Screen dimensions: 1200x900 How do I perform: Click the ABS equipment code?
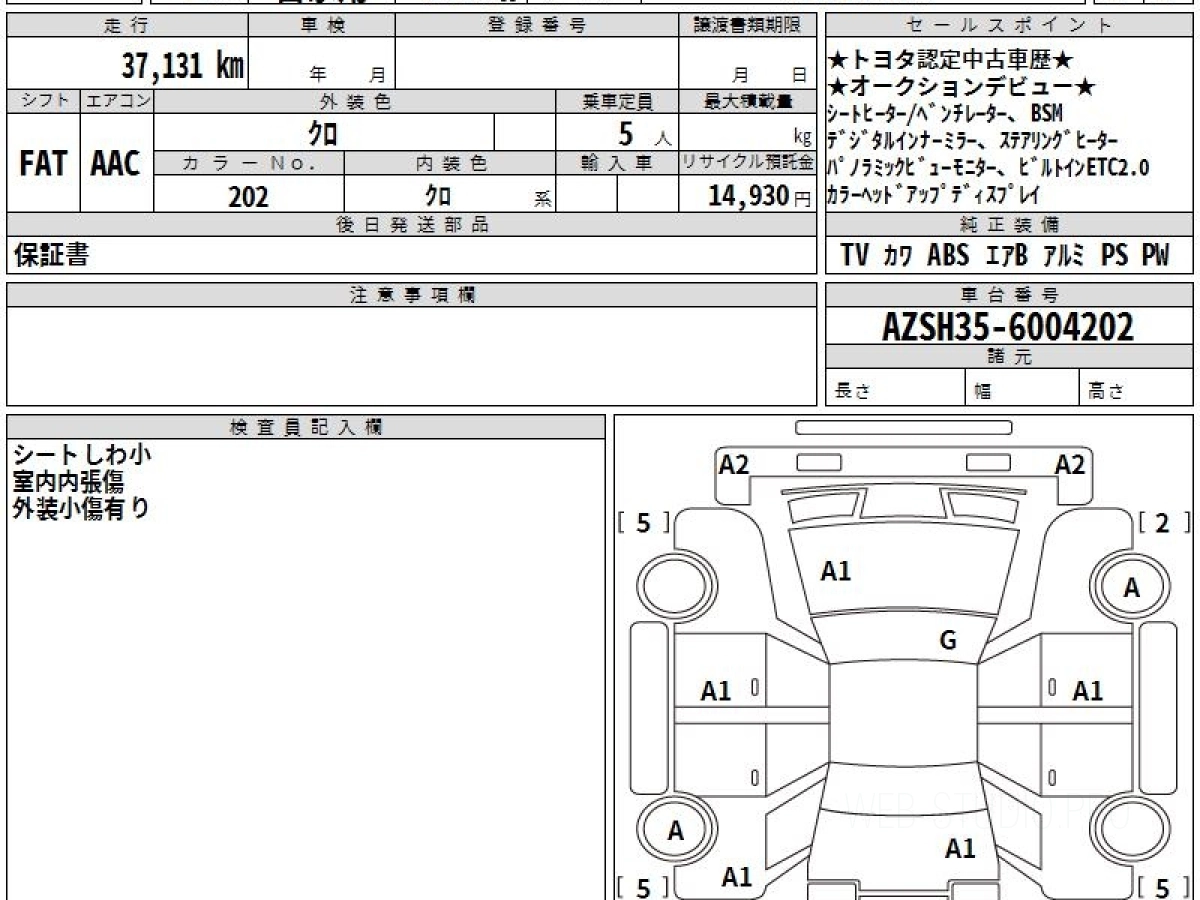(948, 256)
